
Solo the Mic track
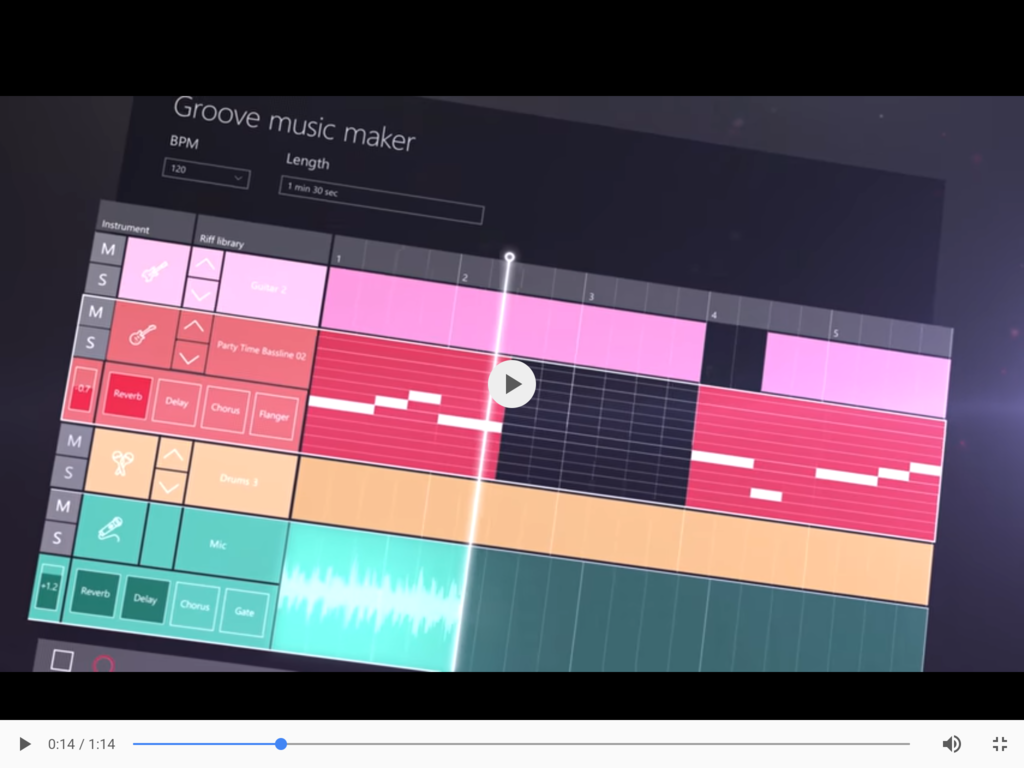[57, 537]
